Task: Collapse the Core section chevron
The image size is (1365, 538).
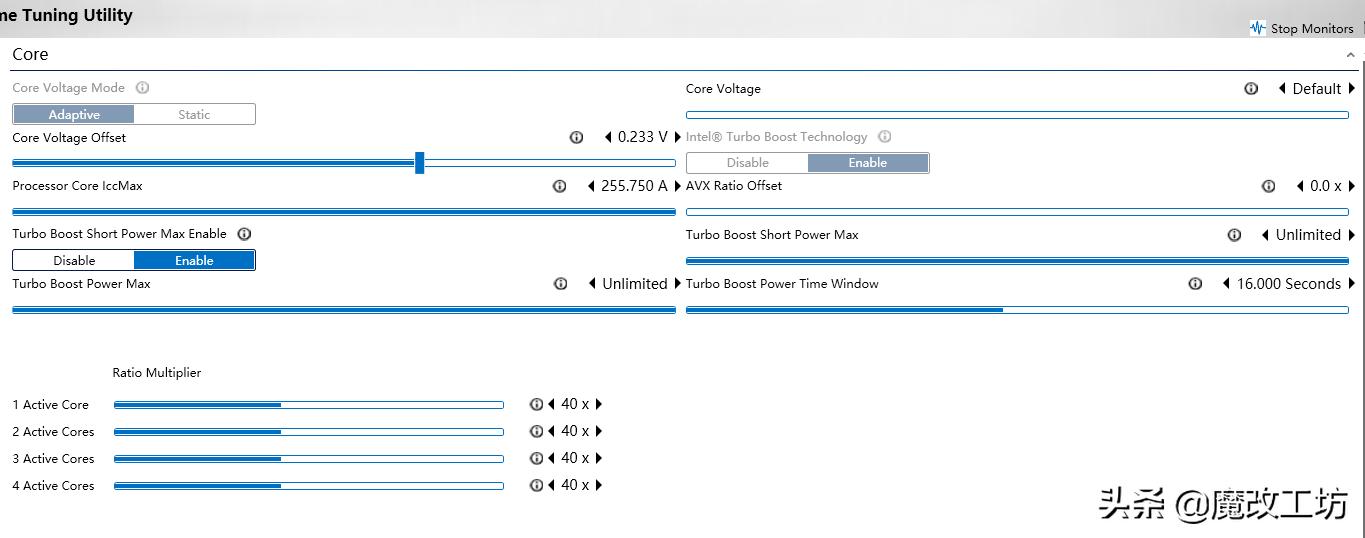Action: coord(1350,55)
